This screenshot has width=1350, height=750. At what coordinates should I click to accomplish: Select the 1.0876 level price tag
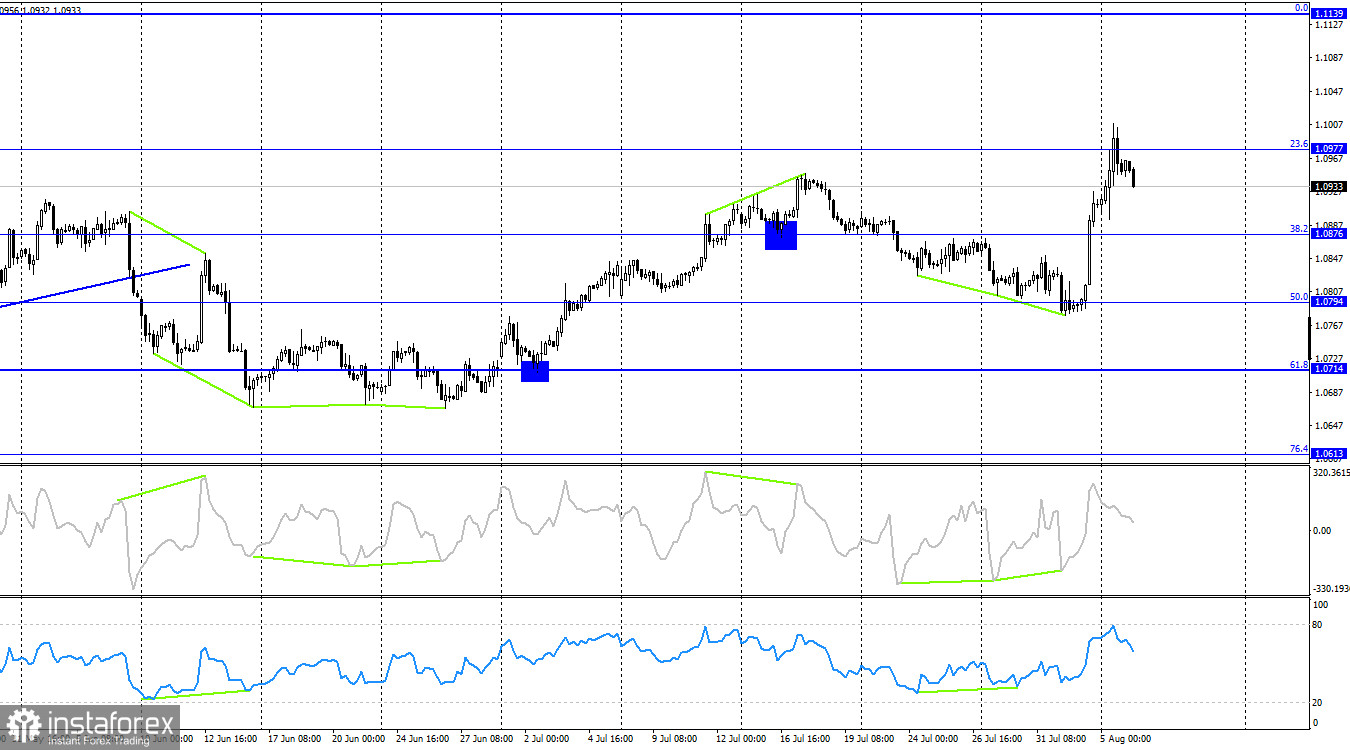pos(1328,234)
